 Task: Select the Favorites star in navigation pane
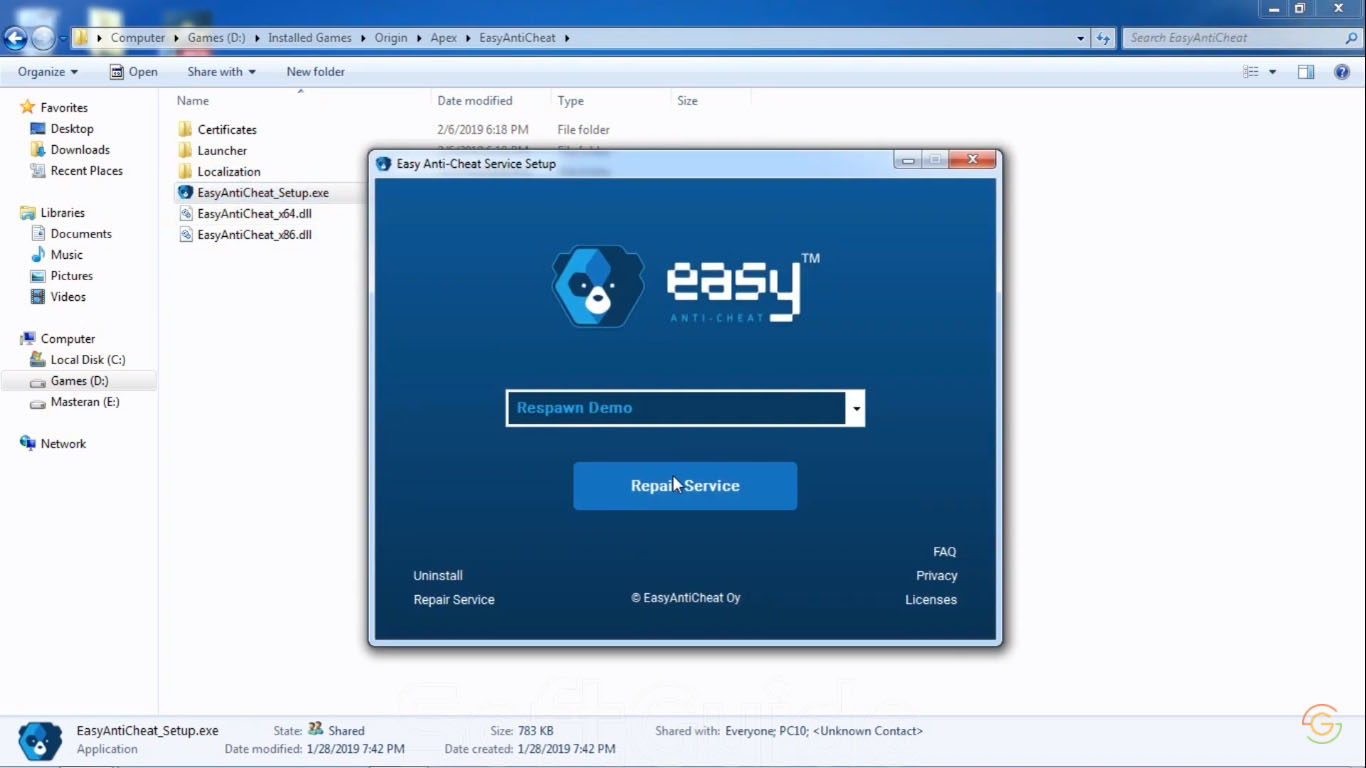point(27,107)
